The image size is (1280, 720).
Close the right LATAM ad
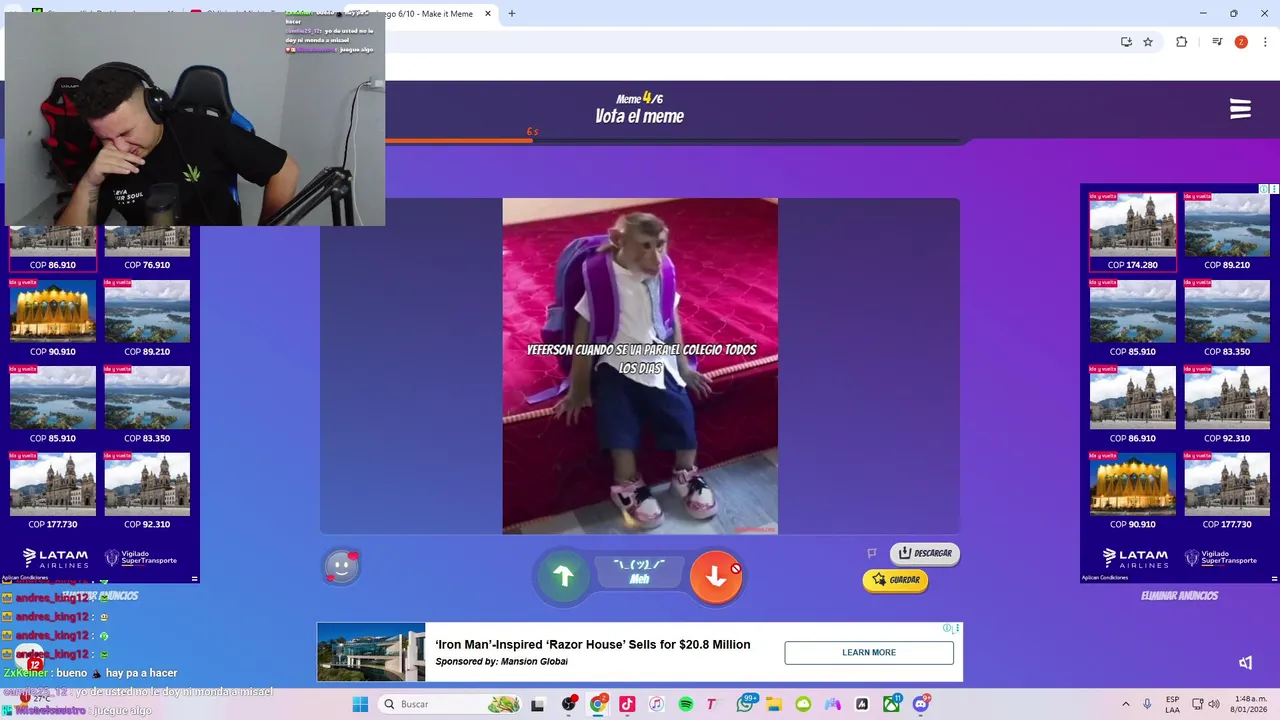pyautogui.click(x=1274, y=189)
